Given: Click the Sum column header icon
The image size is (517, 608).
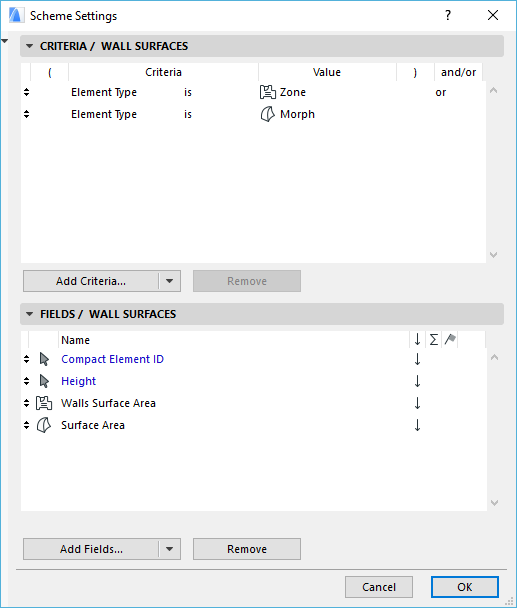Looking at the screenshot, I should click(x=434, y=340).
